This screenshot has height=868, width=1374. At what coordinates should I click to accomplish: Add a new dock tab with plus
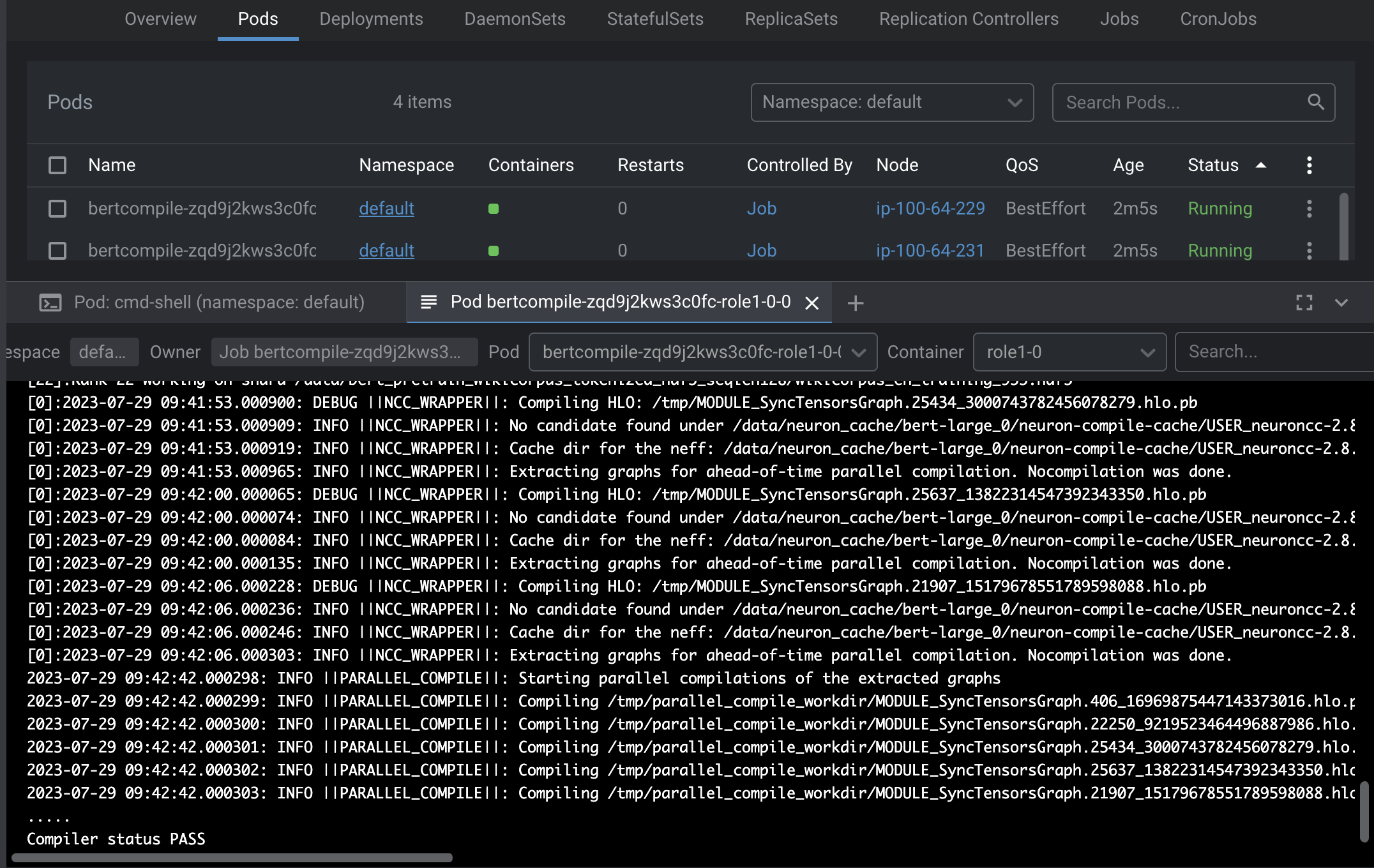(856, 303)
